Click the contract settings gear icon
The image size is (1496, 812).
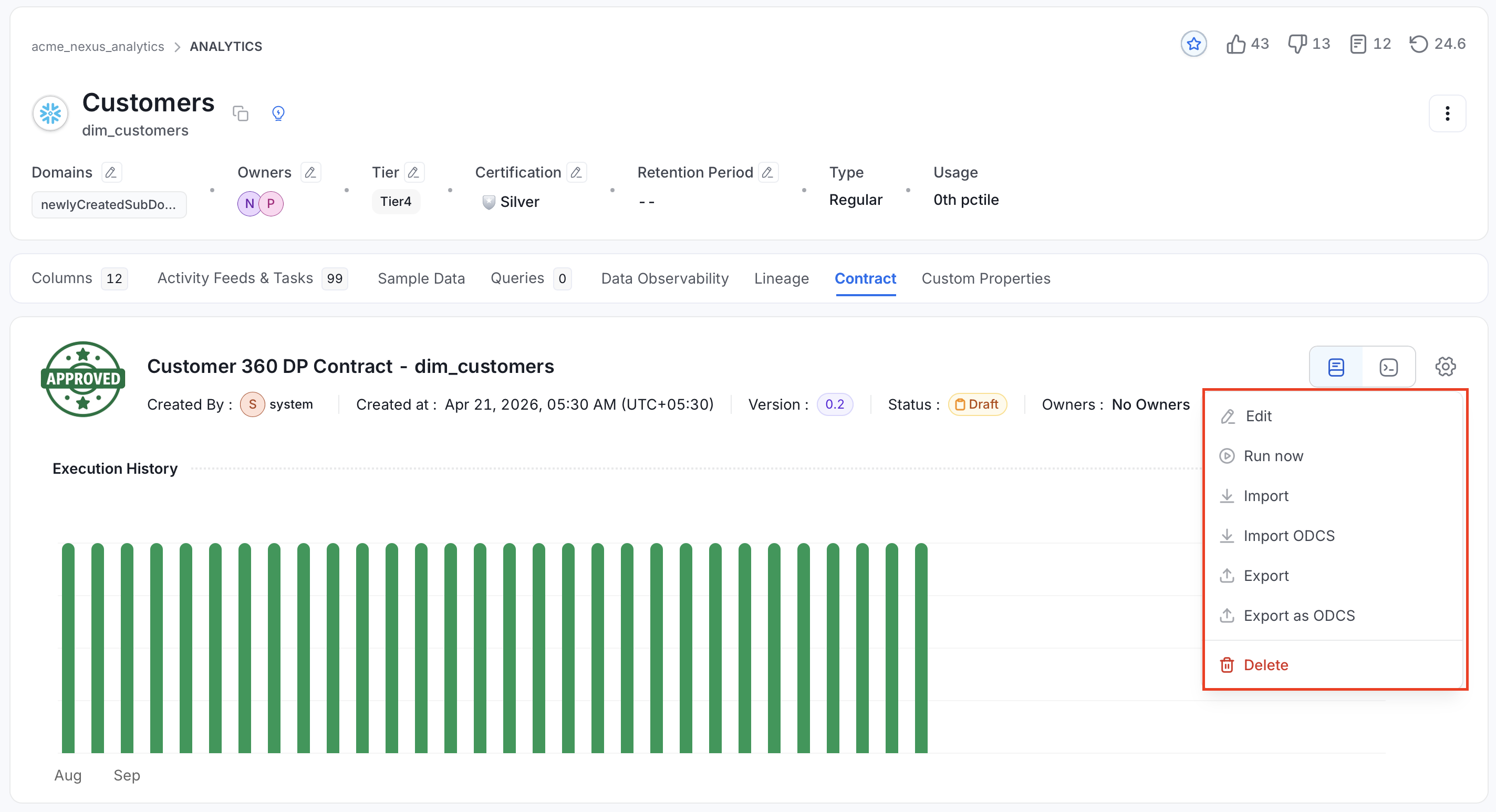point(1445,367)
